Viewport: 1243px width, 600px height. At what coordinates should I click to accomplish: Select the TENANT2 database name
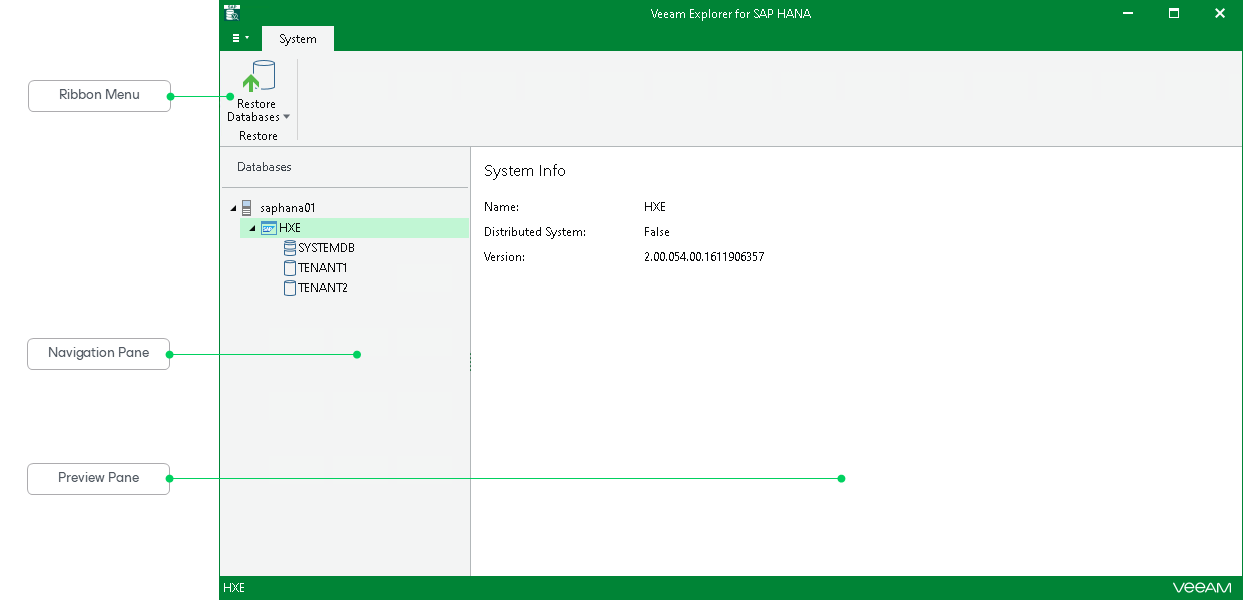322,288
